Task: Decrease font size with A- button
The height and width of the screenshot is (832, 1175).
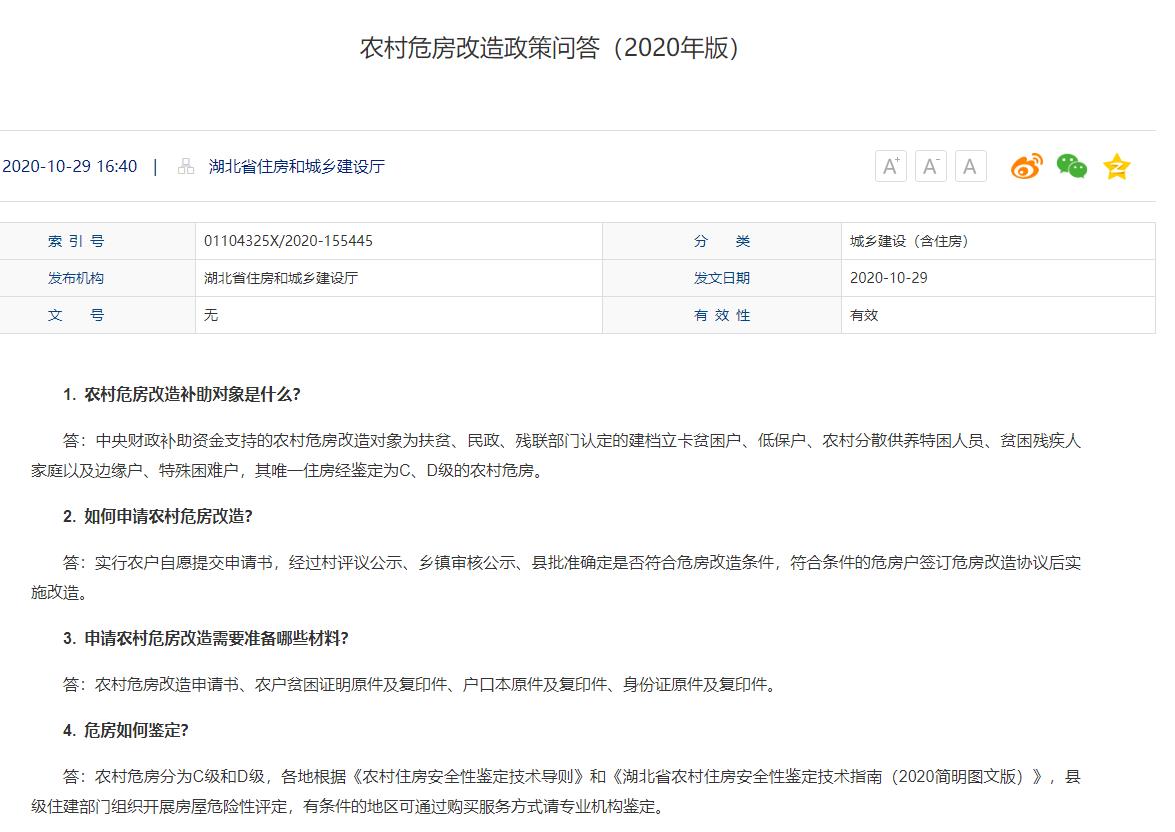Action: (x=930, y=166)
